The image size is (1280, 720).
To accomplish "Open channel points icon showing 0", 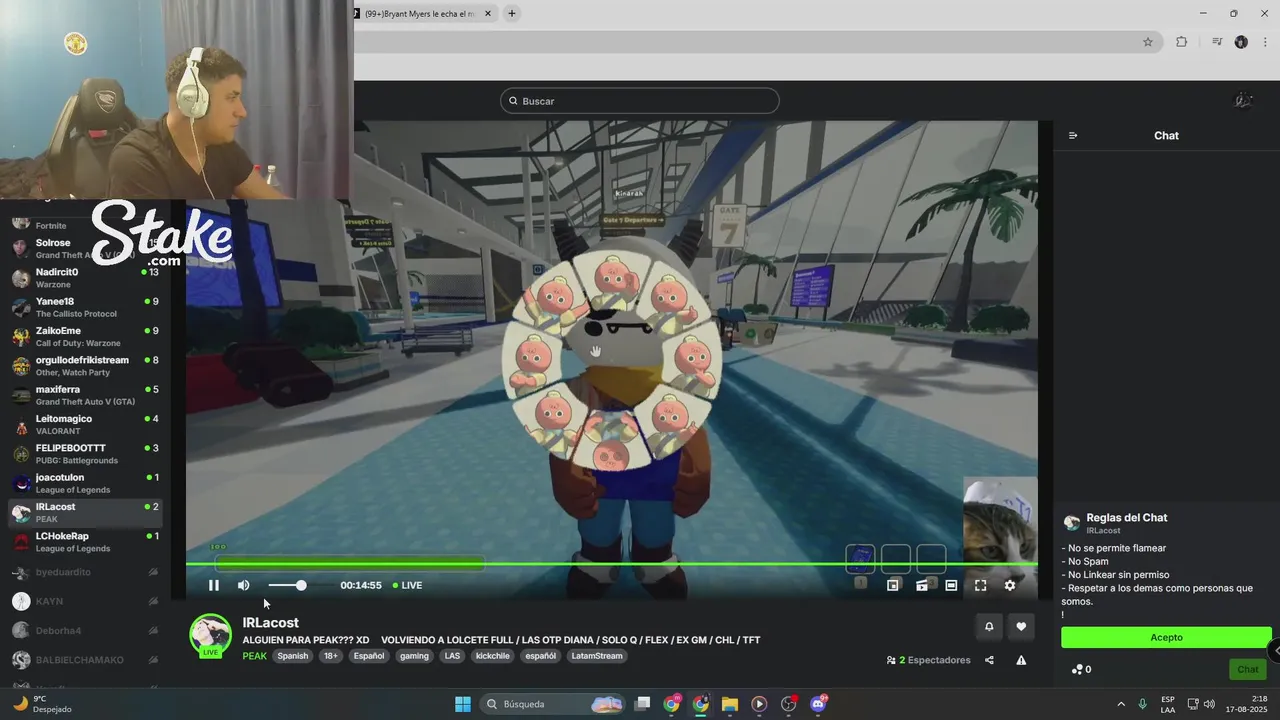I will pyautogui.click(x=1081, y=670).
